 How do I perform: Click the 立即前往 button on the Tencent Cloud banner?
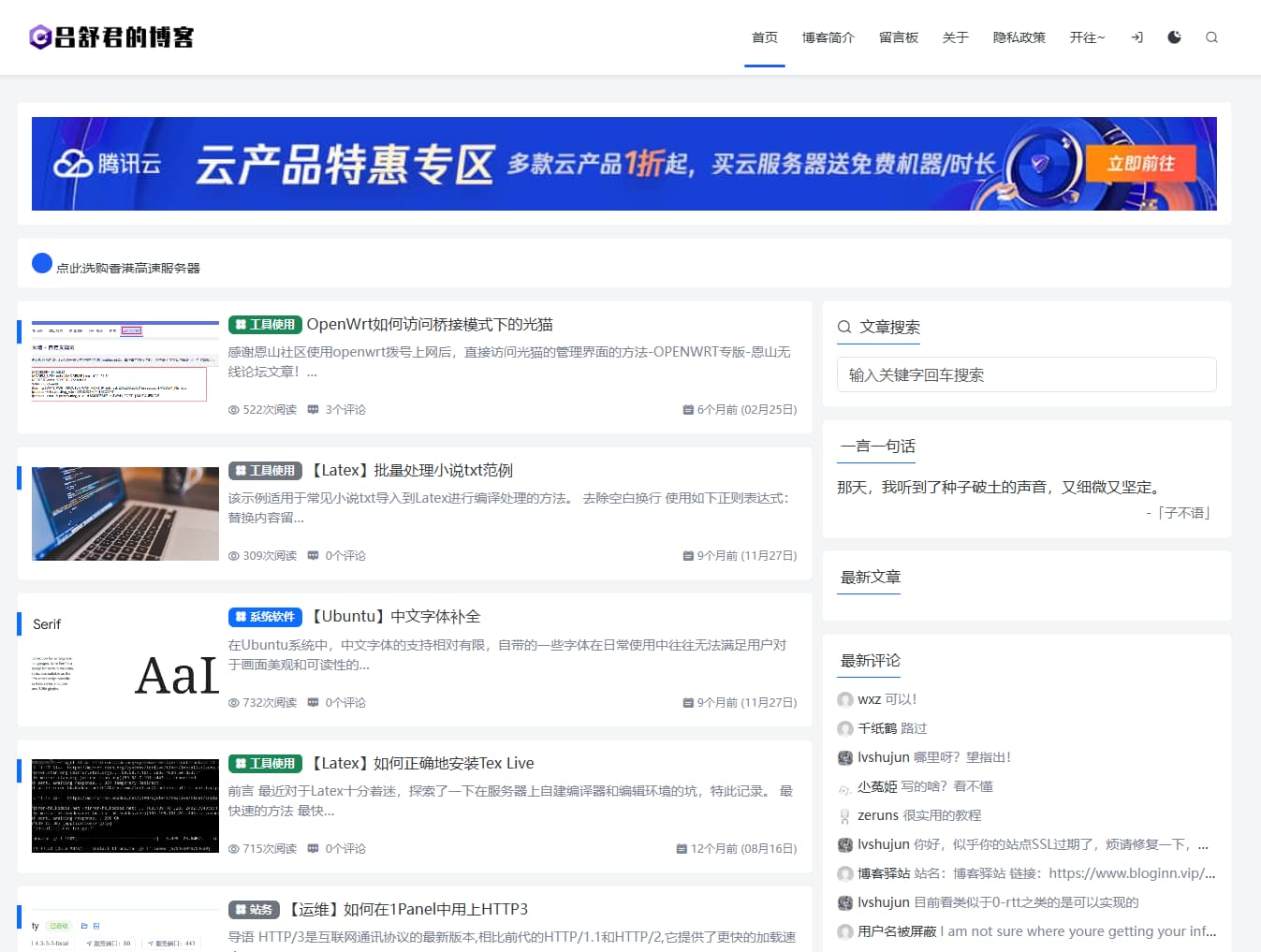pos(1141,163)
